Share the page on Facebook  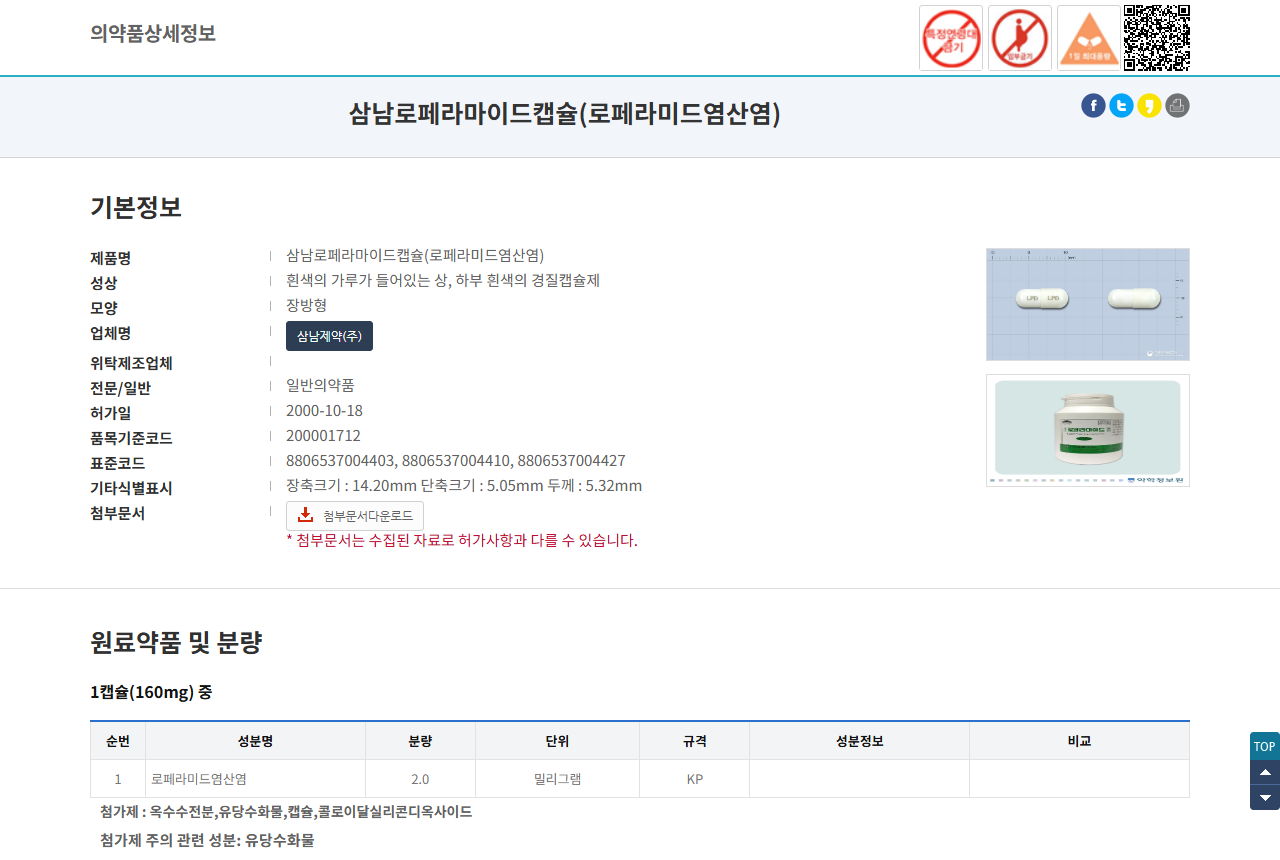tap(1093, 106)
